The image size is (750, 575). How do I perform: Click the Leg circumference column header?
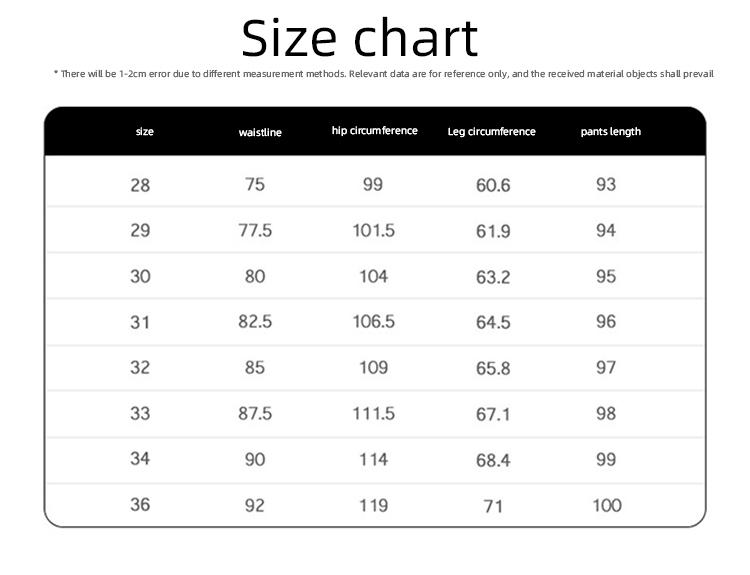click(491, 132)
